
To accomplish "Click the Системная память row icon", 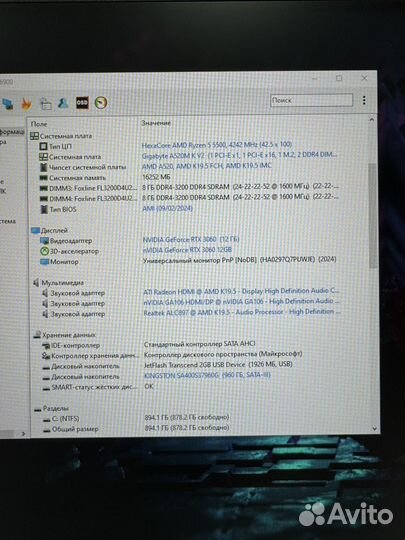I will (x=44, y=178).
